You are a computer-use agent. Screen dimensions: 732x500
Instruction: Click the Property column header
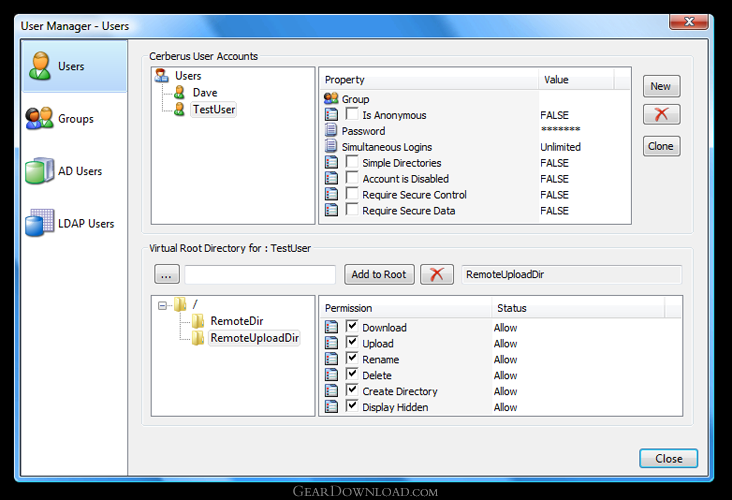point(429,80)
